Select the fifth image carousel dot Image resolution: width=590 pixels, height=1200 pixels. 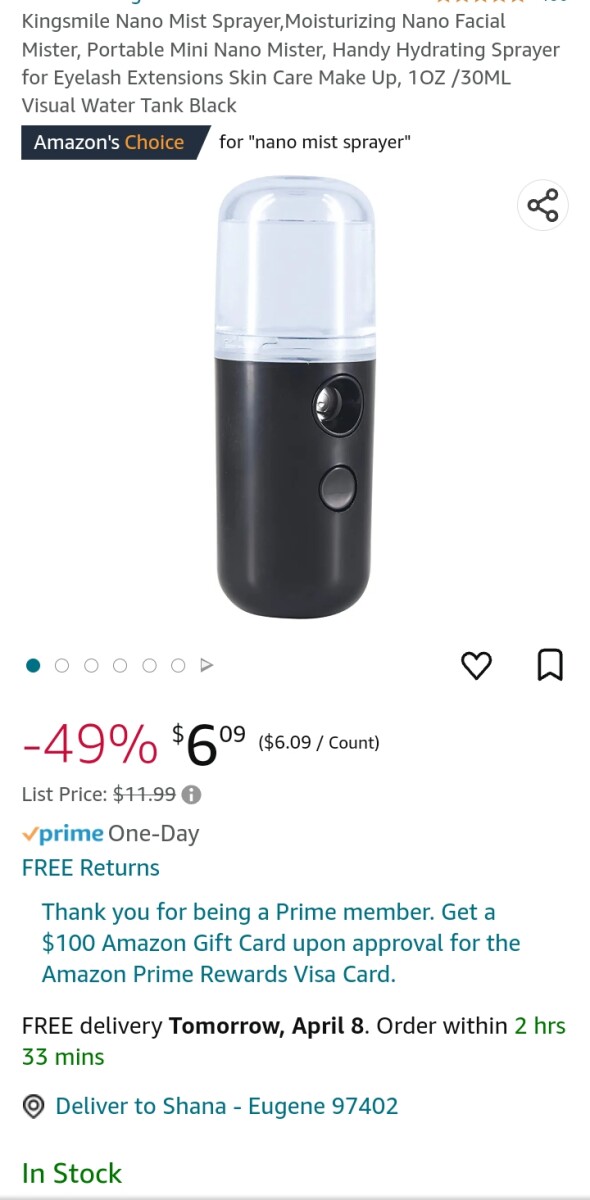(149, 665)
